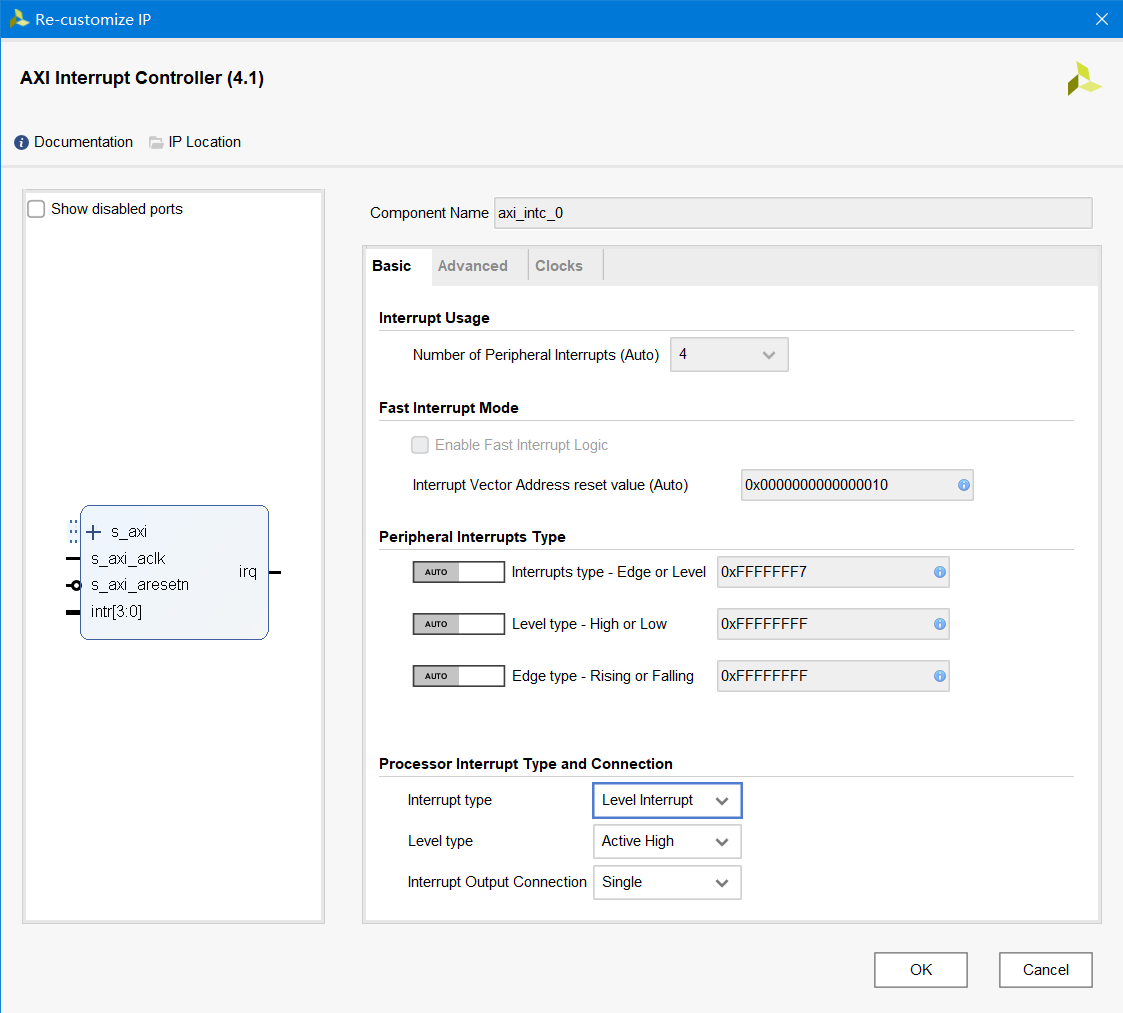Click the Vivado icon in the title bar
The image size is (1123, 1013).
(x=19, y=19)
